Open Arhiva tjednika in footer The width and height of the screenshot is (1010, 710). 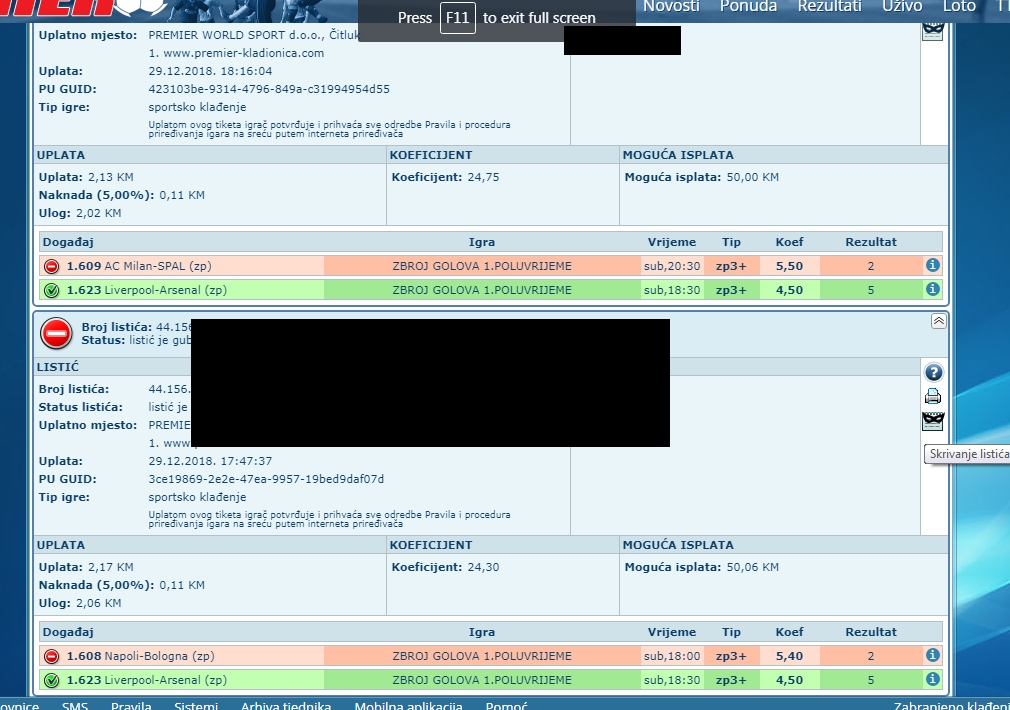[x=286, y=705]
